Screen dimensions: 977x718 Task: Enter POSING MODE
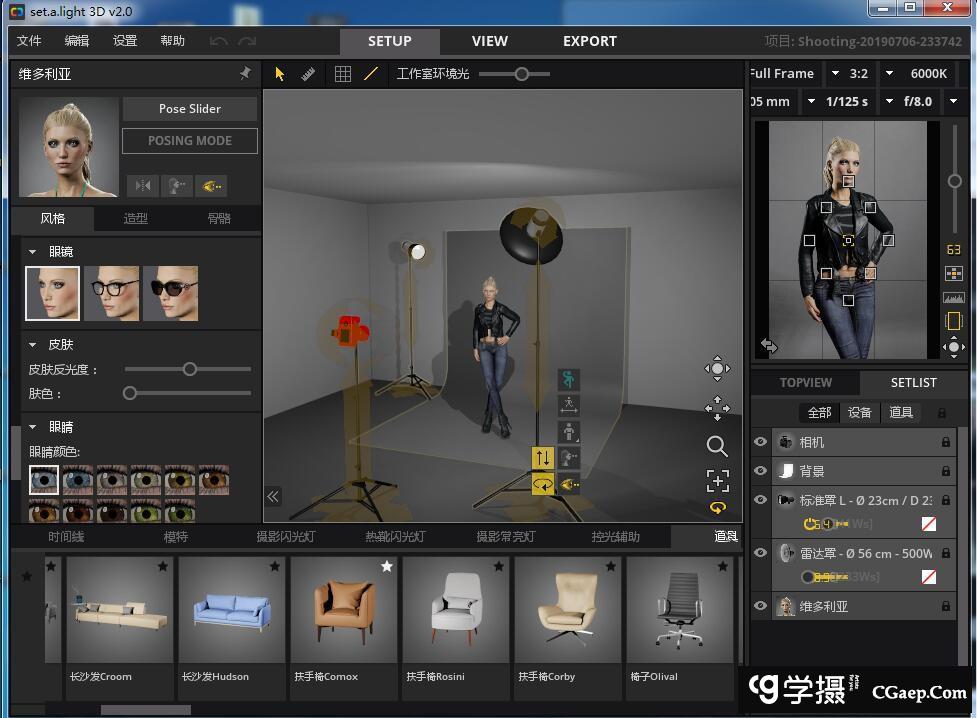click(x=190, y=141)
